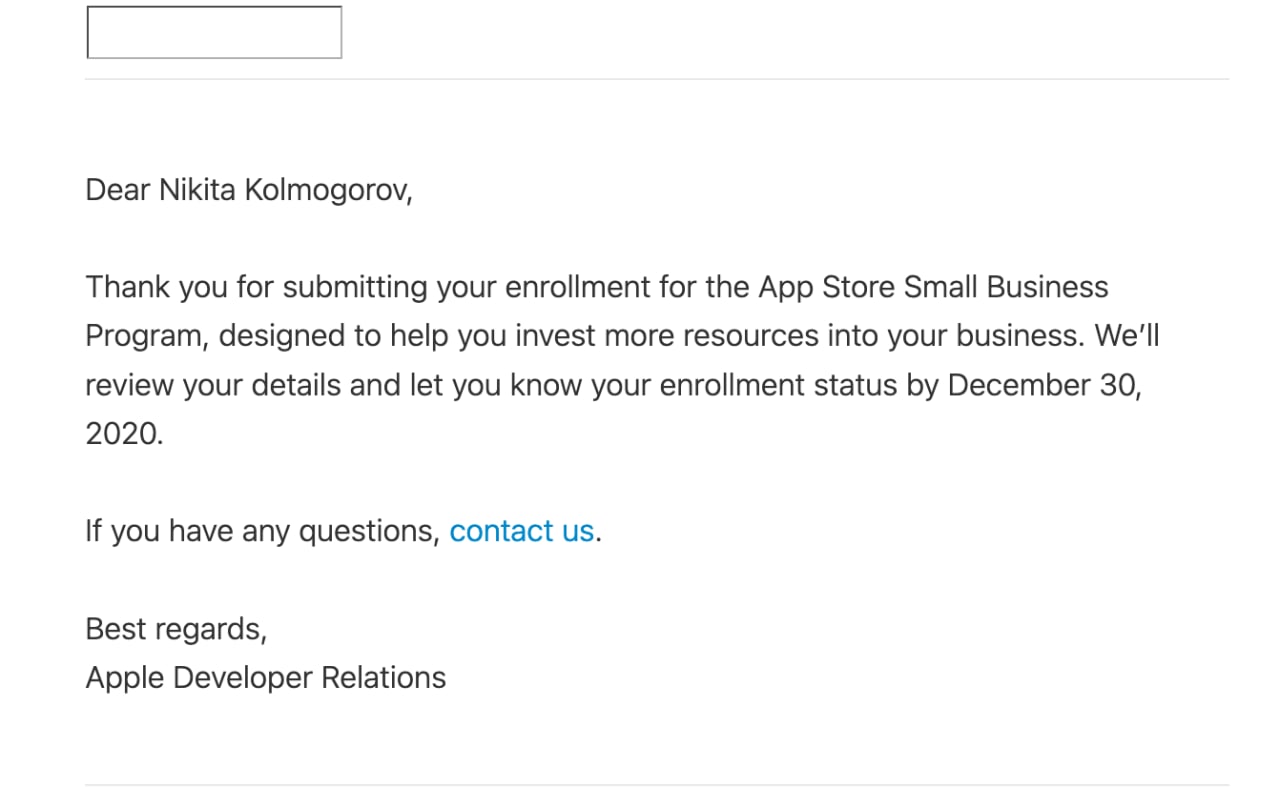Click the Apple Developer Relations signature
This screenshot has width=1280, height=787.
point(266,678)
